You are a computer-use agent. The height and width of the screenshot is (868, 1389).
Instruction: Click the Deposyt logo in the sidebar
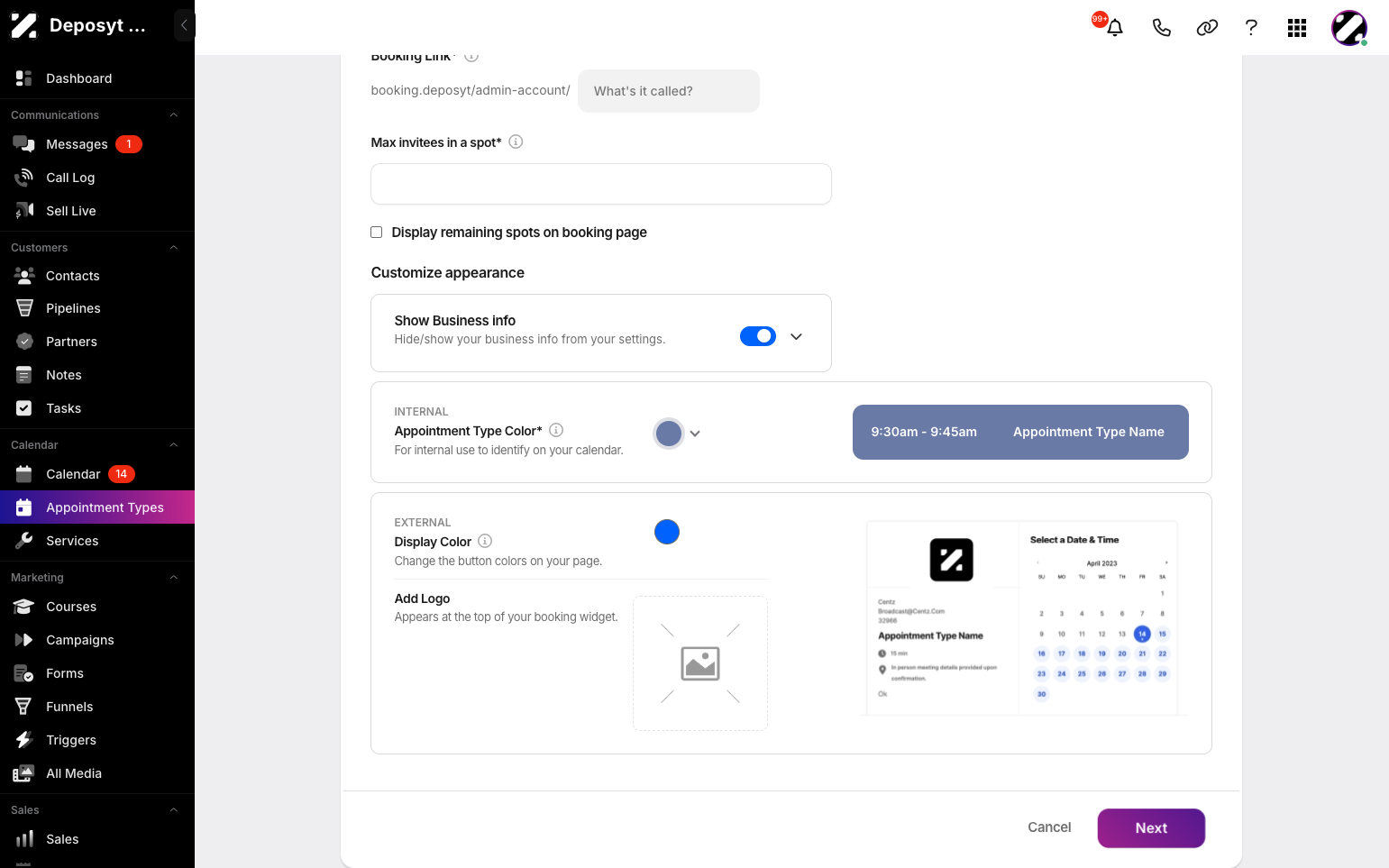tap(23, 25)
